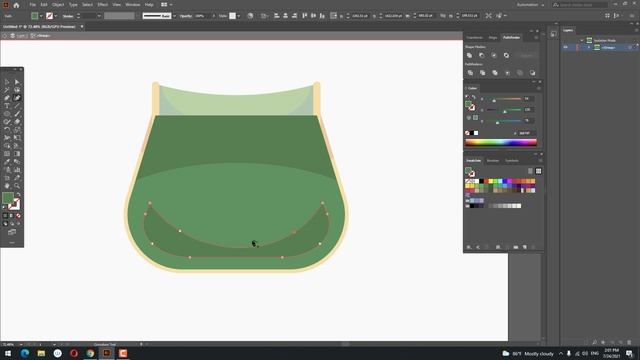
Task: Click the Expand button in Pathfinder
Action: point(526,56)
